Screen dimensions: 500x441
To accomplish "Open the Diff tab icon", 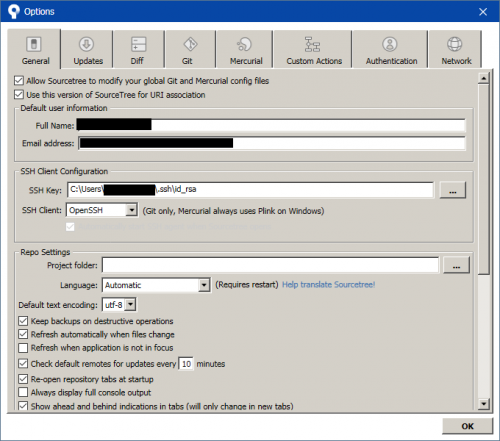I will pyautogui.click(x=139, y=44).
